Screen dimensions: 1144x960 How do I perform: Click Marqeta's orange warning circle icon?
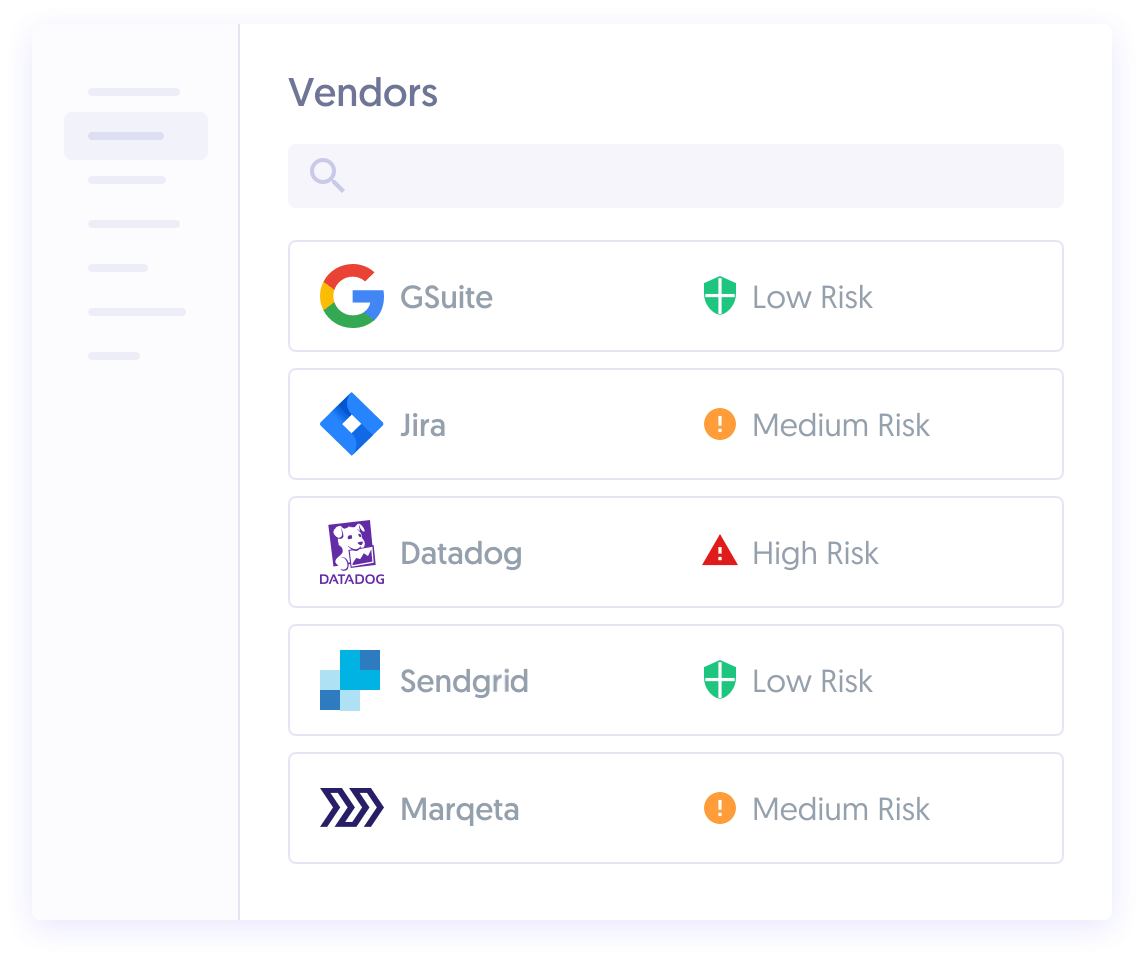coord(720,808)
